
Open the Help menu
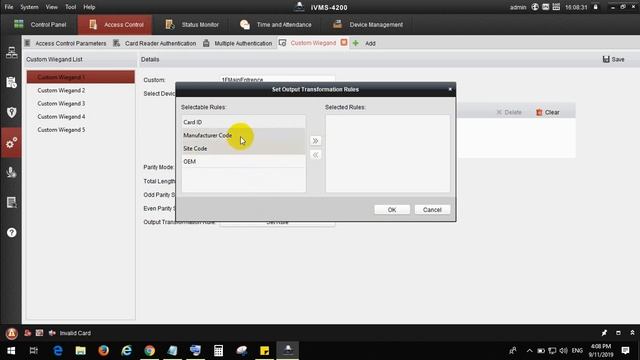89,7
